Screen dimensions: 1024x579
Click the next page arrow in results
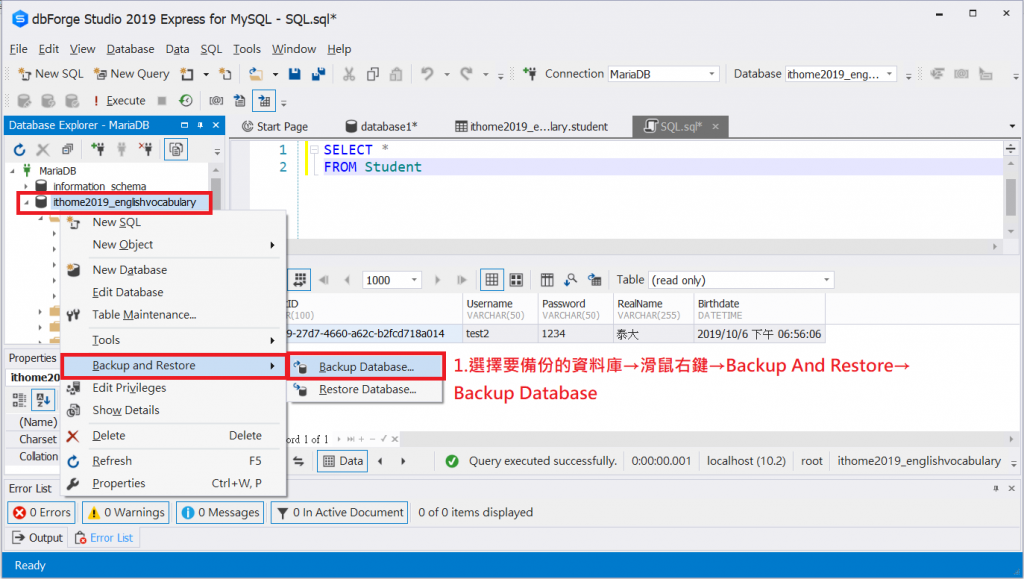click(438, 280)
